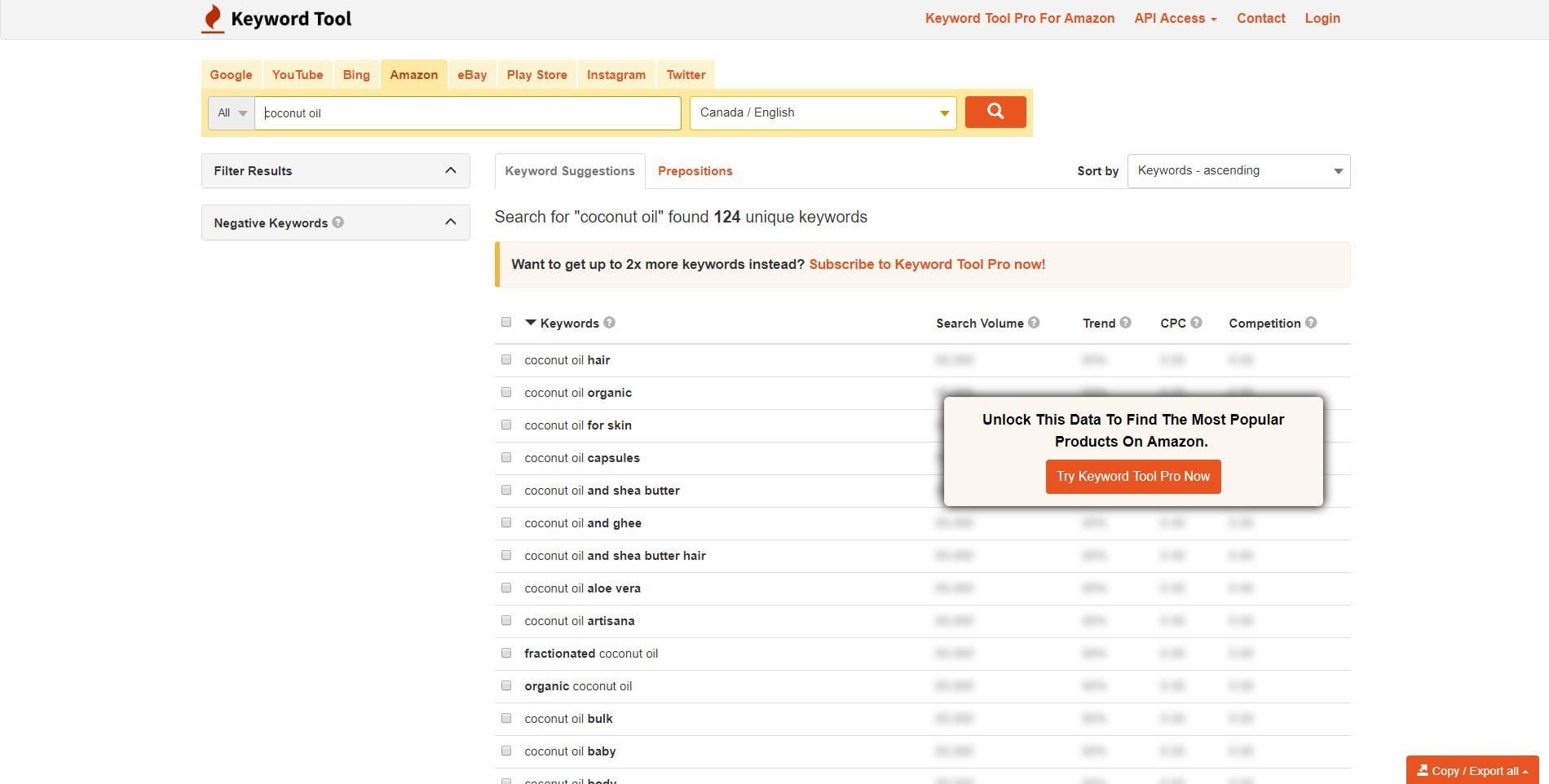Click the coconut oil and shea butter keyword
1549x784 pixels.
(x=602, y=490)
